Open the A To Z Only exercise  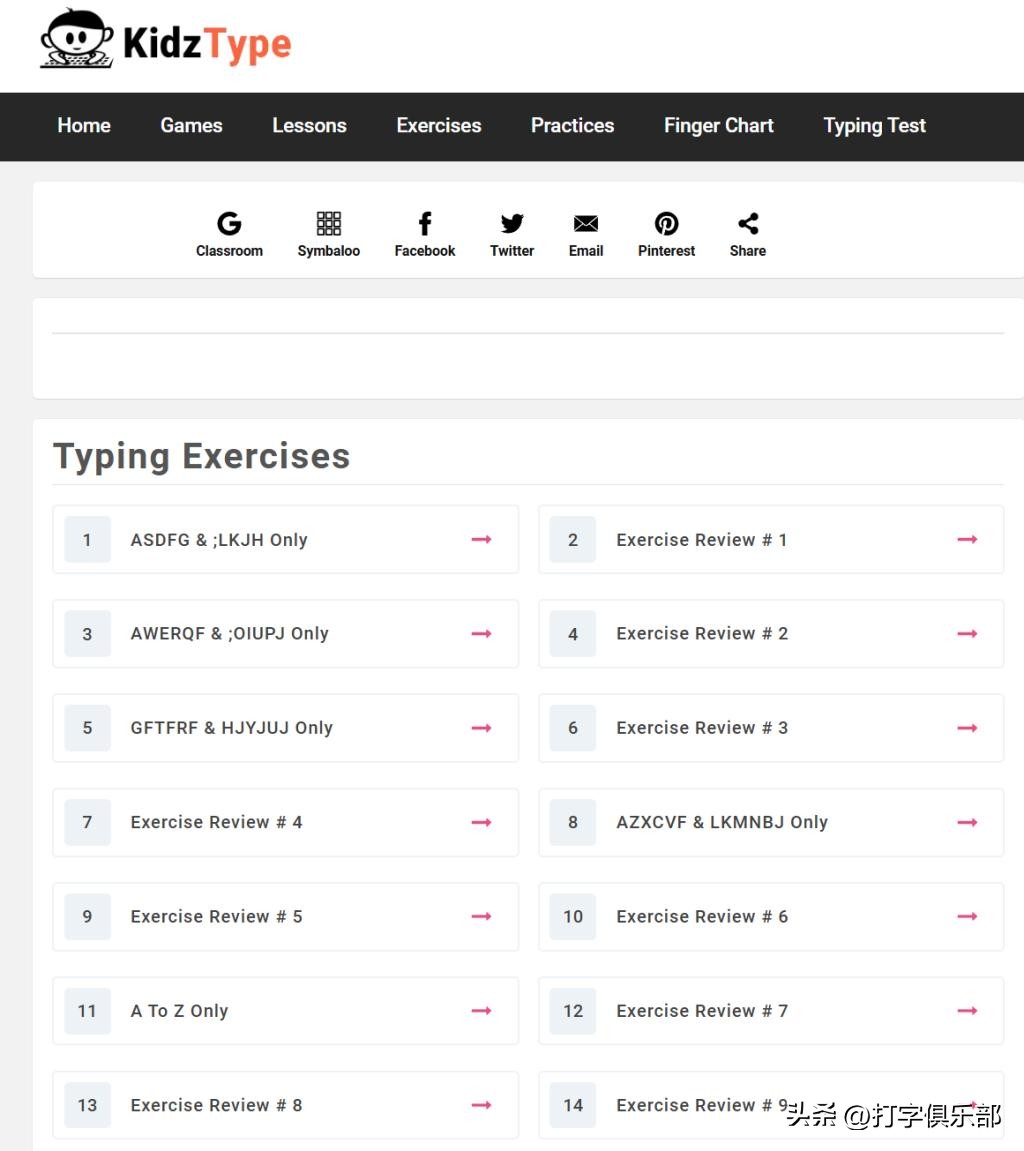tap(179, 1011)
